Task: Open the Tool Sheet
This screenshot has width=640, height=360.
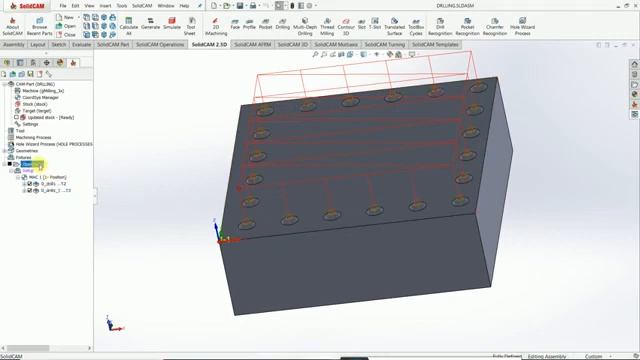Action: [190, 27]
